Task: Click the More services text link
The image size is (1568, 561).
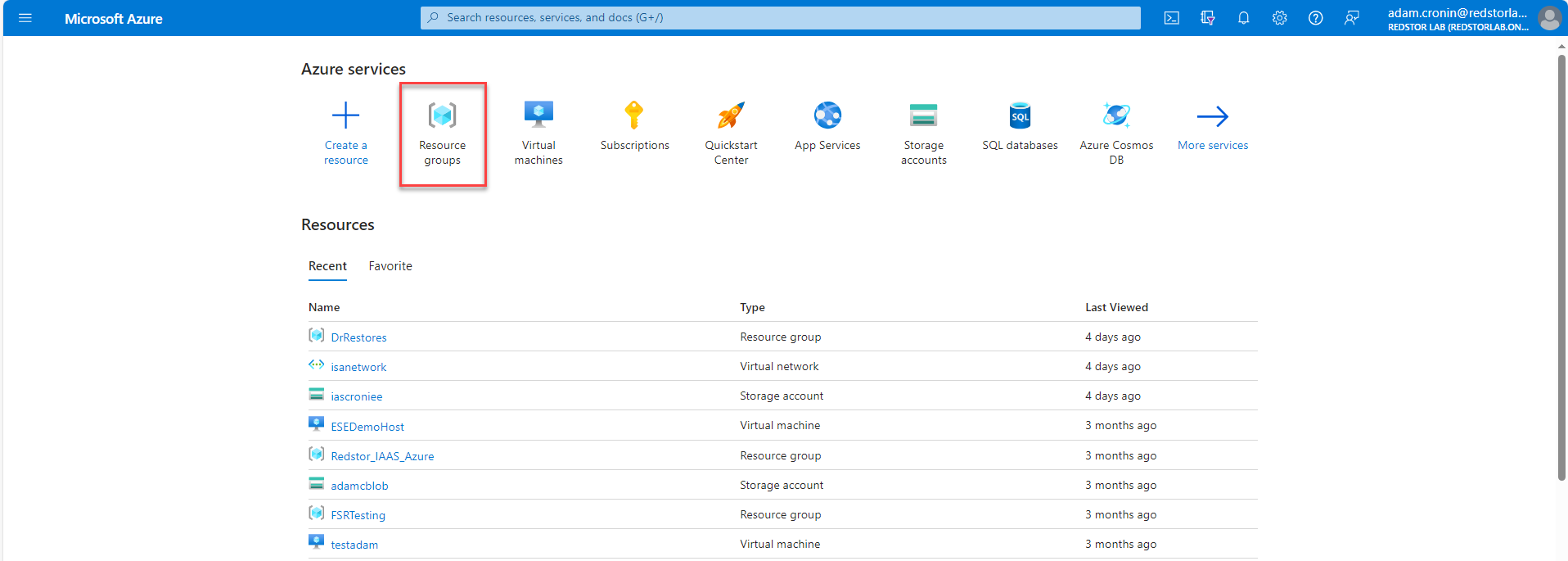Action: [x=1213, y=145]
